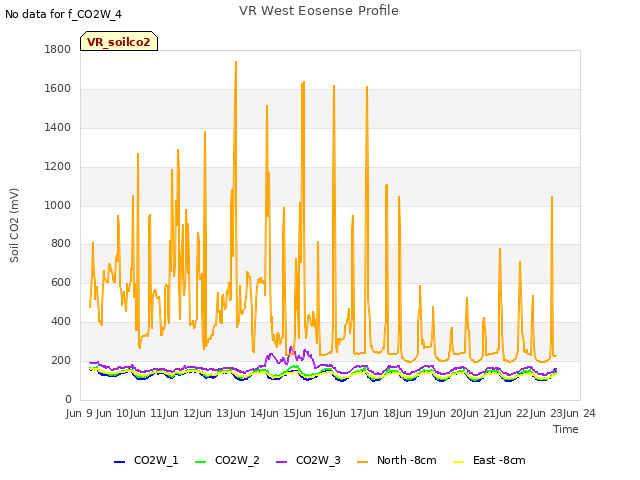640x480 pixels.
Task: Click the VR_soilco2 label box
Action: click(x=119, y=41)
